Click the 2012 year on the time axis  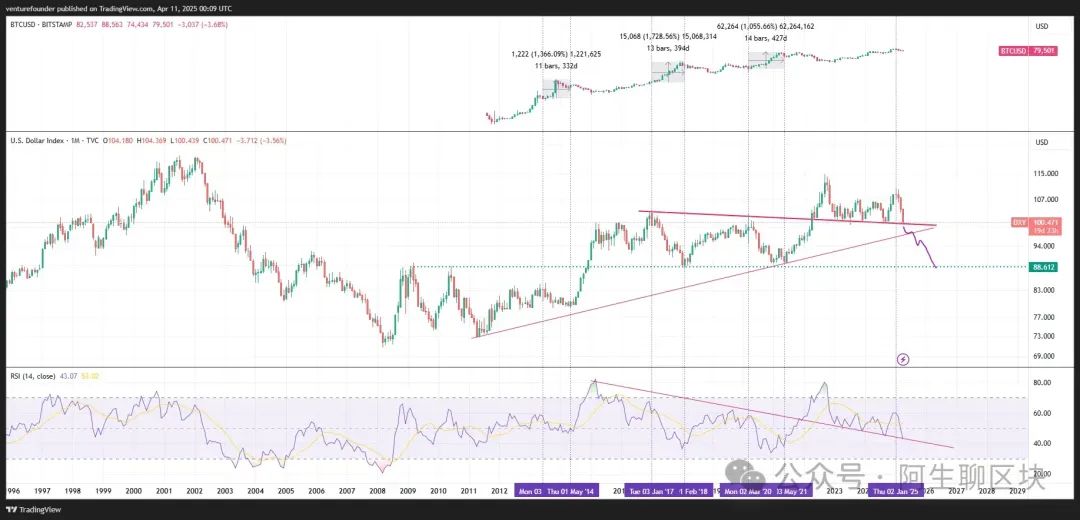[x=499, y=491]
